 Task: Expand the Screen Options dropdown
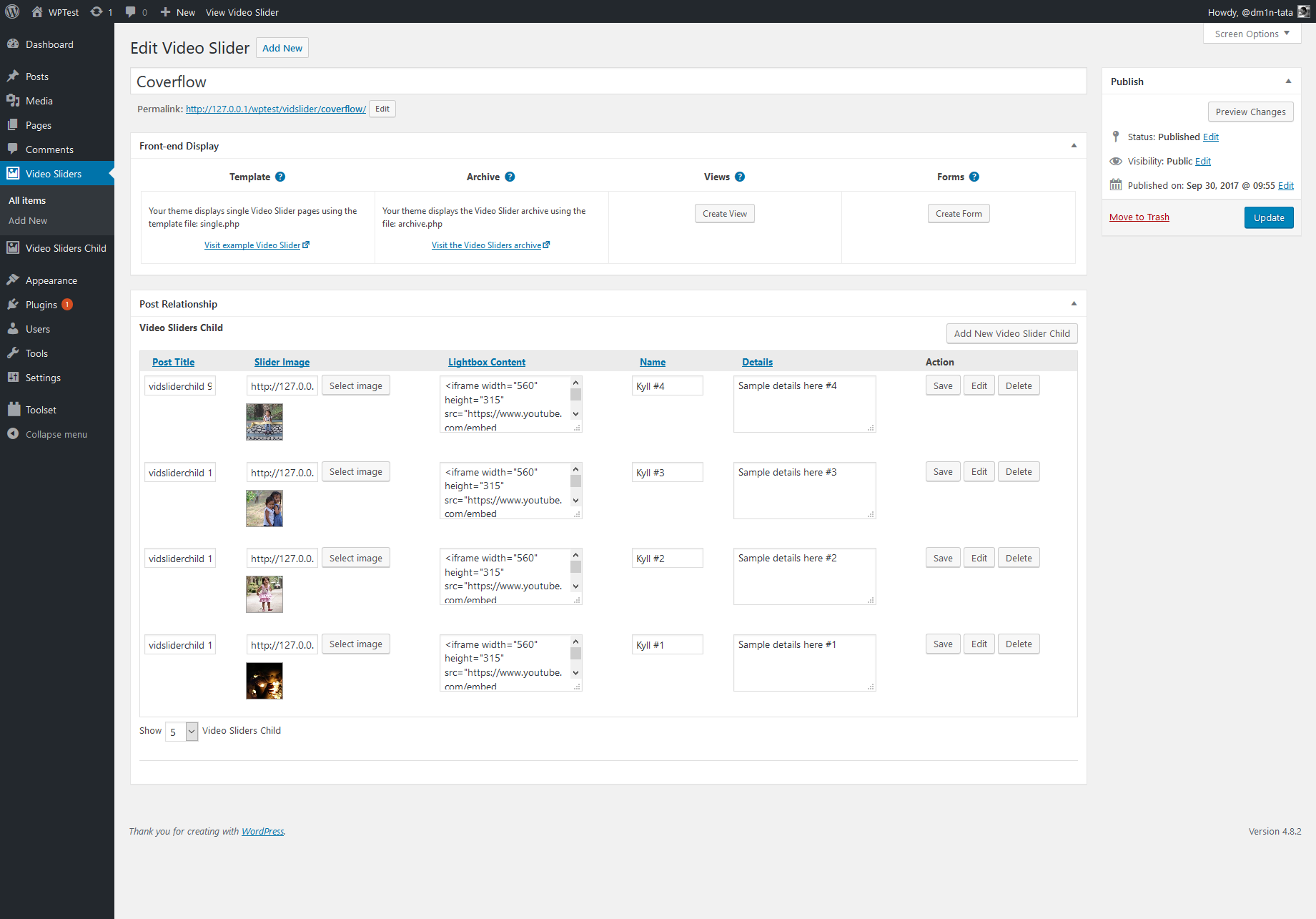tap(1252, 34)
